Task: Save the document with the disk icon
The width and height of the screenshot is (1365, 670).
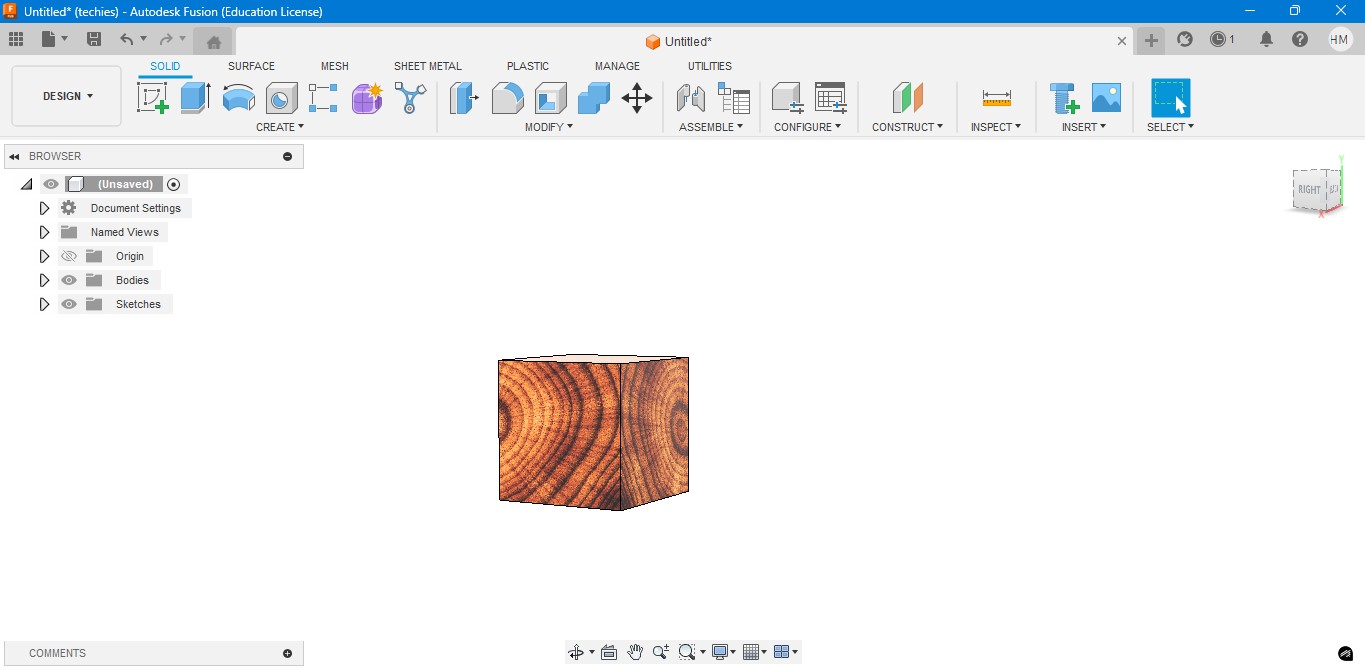Action: click(94, 39)
